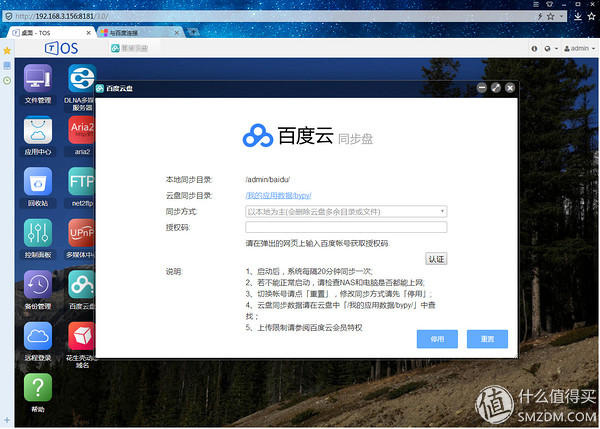Open the 备份管理 backup manager icon
Viewport: 600px width, 429px height.
coord(38,284)
